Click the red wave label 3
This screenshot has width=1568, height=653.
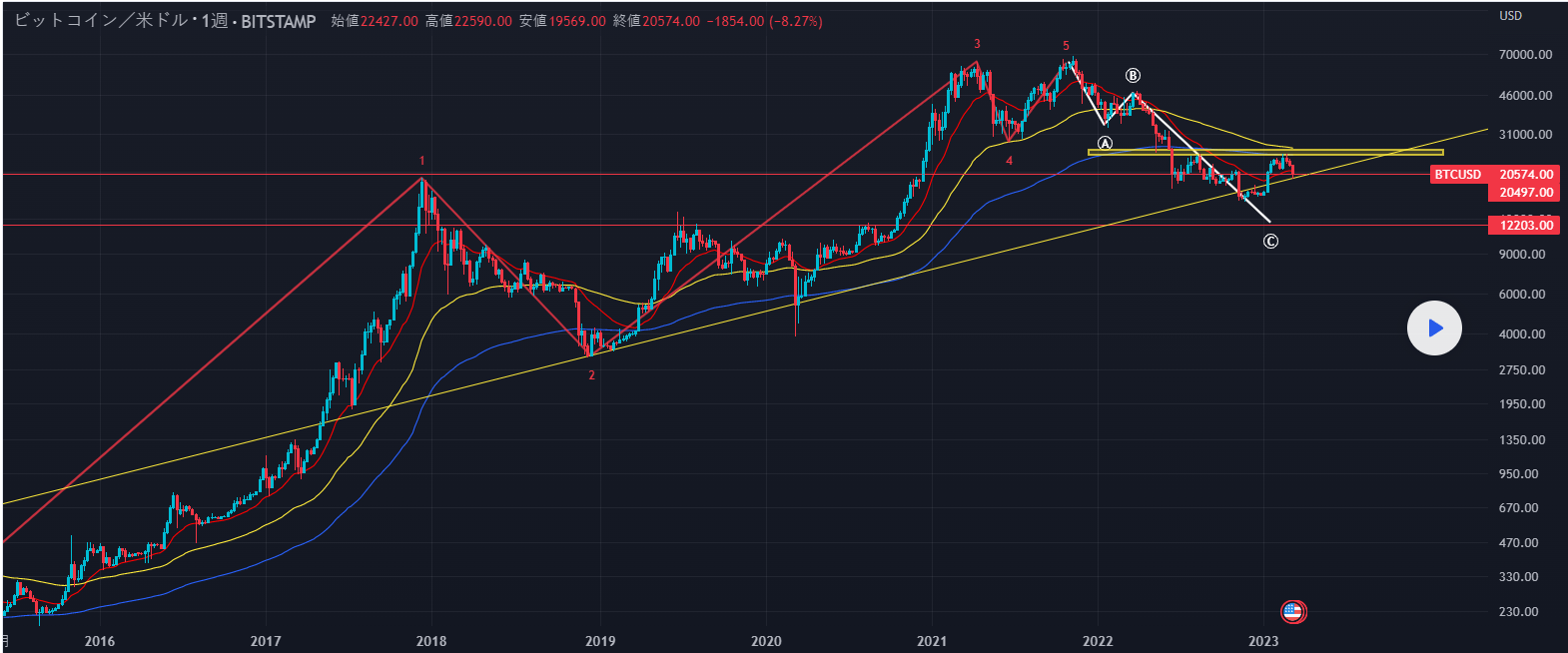point(977,44)
